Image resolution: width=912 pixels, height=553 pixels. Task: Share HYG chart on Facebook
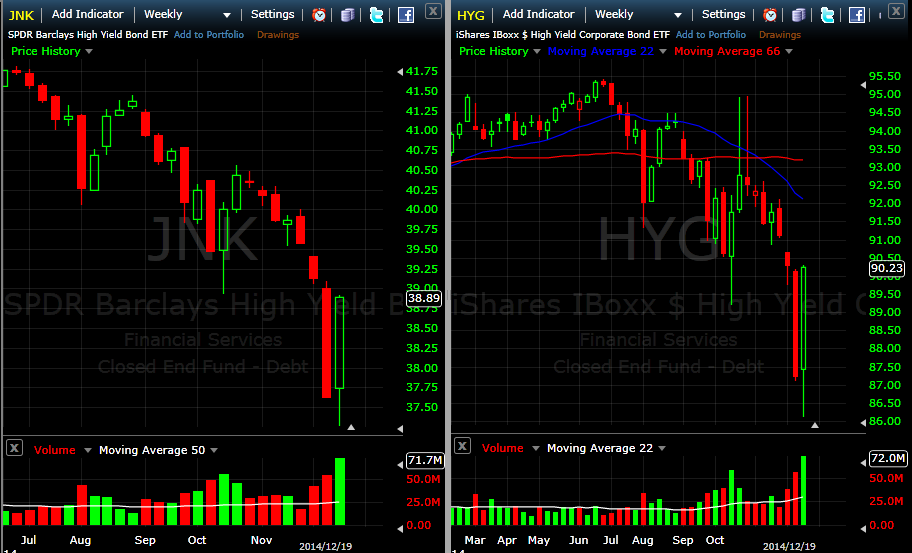pos(857,15)
